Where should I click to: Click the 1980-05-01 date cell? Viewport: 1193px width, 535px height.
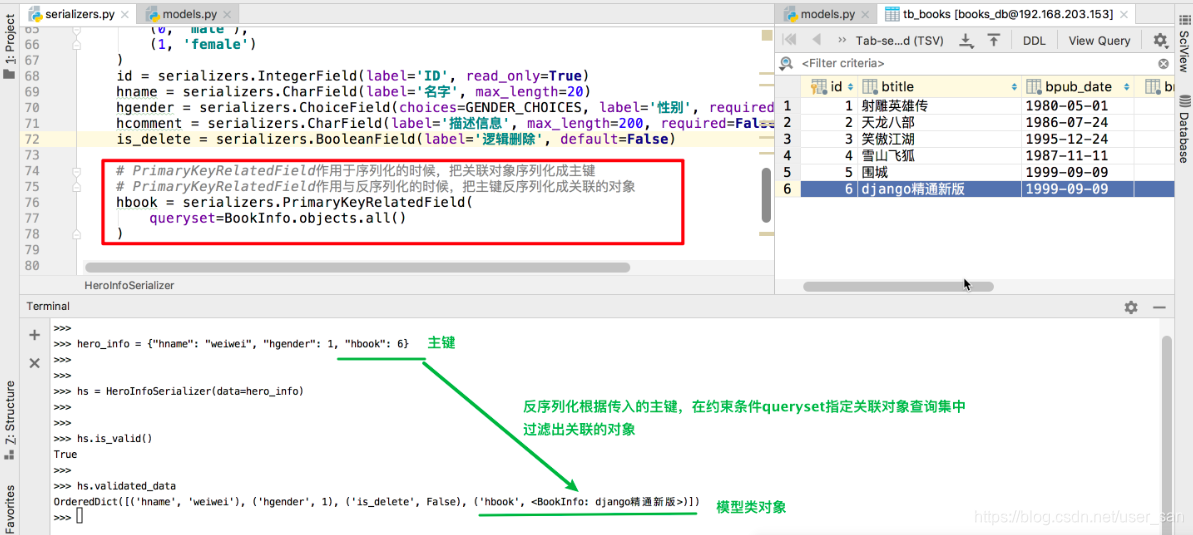[1077, 106]
